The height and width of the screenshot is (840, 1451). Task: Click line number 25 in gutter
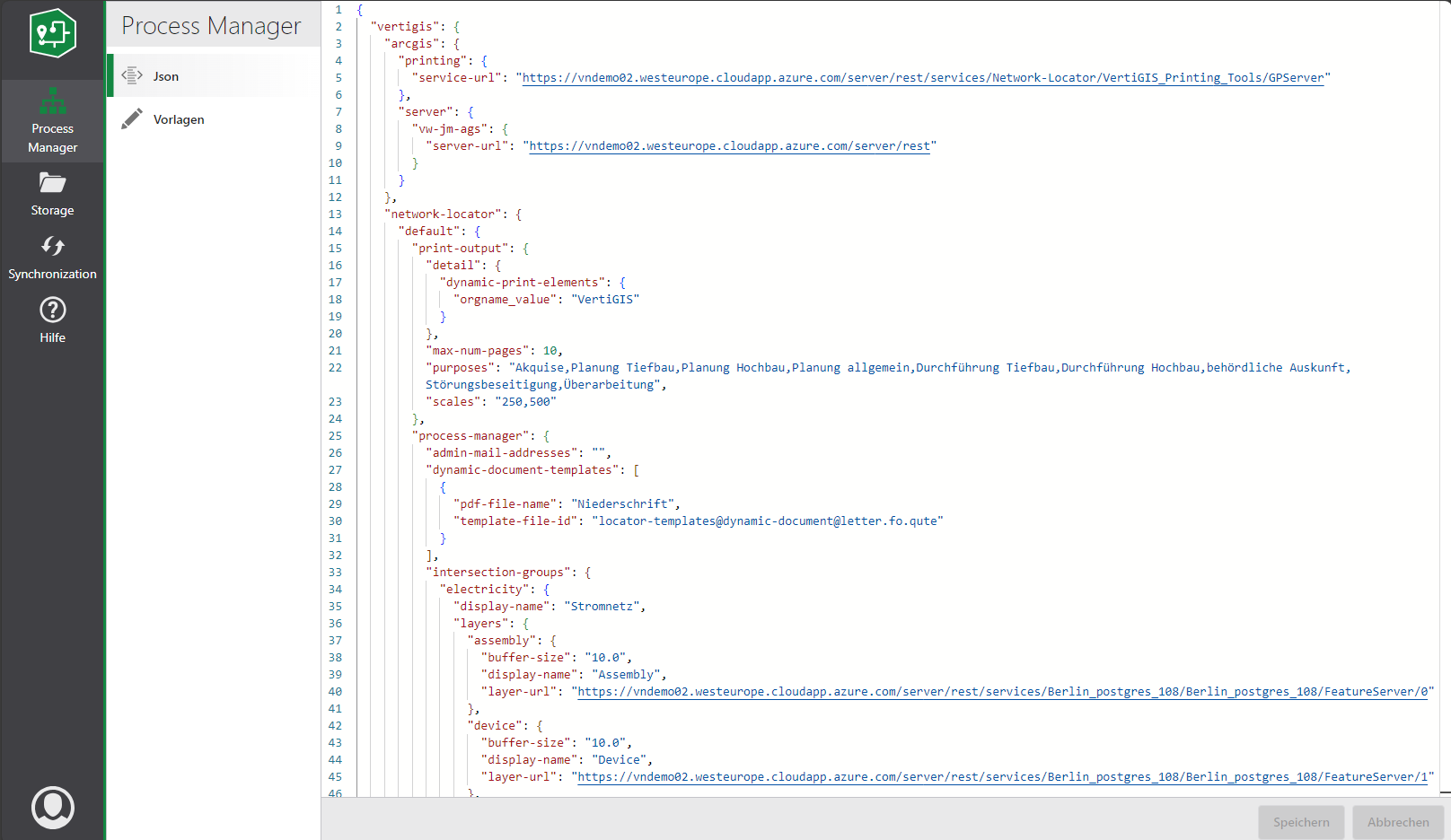pyautogui.click(x=335, y=436)
